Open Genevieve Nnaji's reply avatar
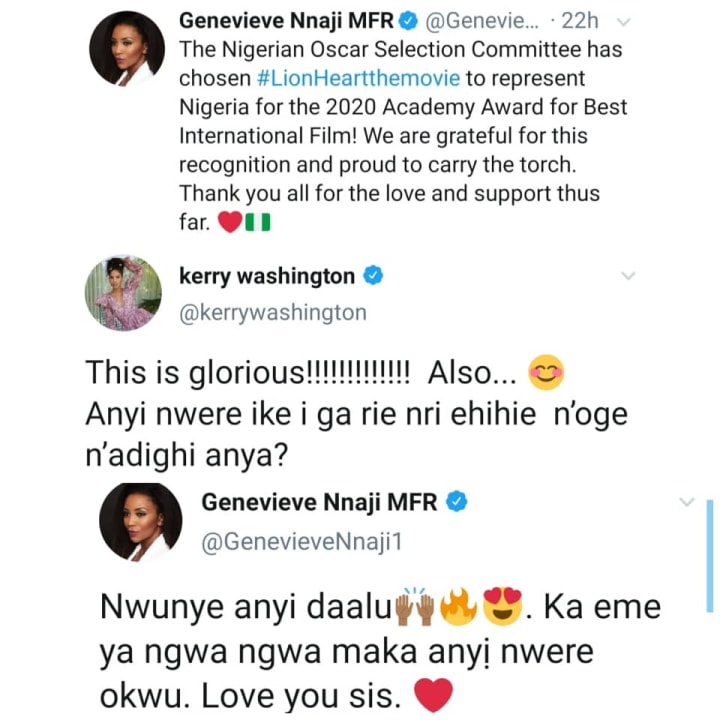The height and width of the screenshot is (720, 720). pos(141,522)
